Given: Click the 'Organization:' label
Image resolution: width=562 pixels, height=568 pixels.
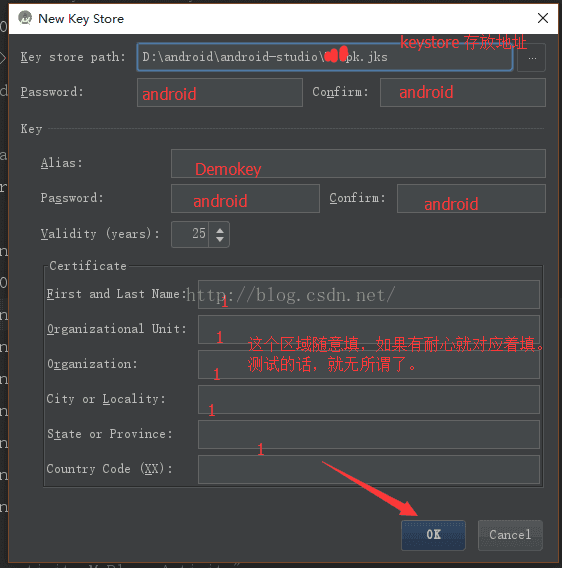Looking at the screenshot, I should [92, 364].
